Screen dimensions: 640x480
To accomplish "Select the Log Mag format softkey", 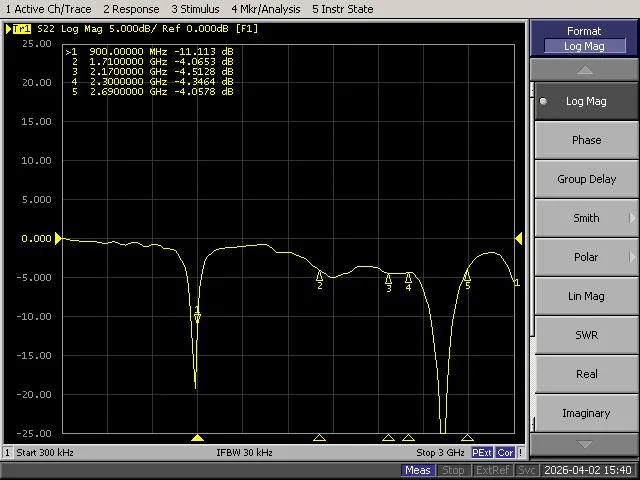I will (586, 101).
